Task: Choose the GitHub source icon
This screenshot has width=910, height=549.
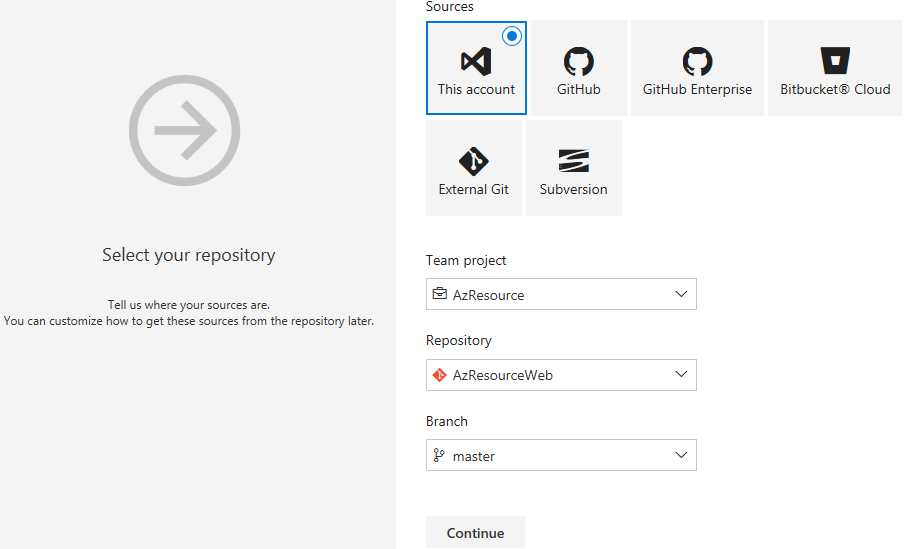Action: click(x=578, y=61)
